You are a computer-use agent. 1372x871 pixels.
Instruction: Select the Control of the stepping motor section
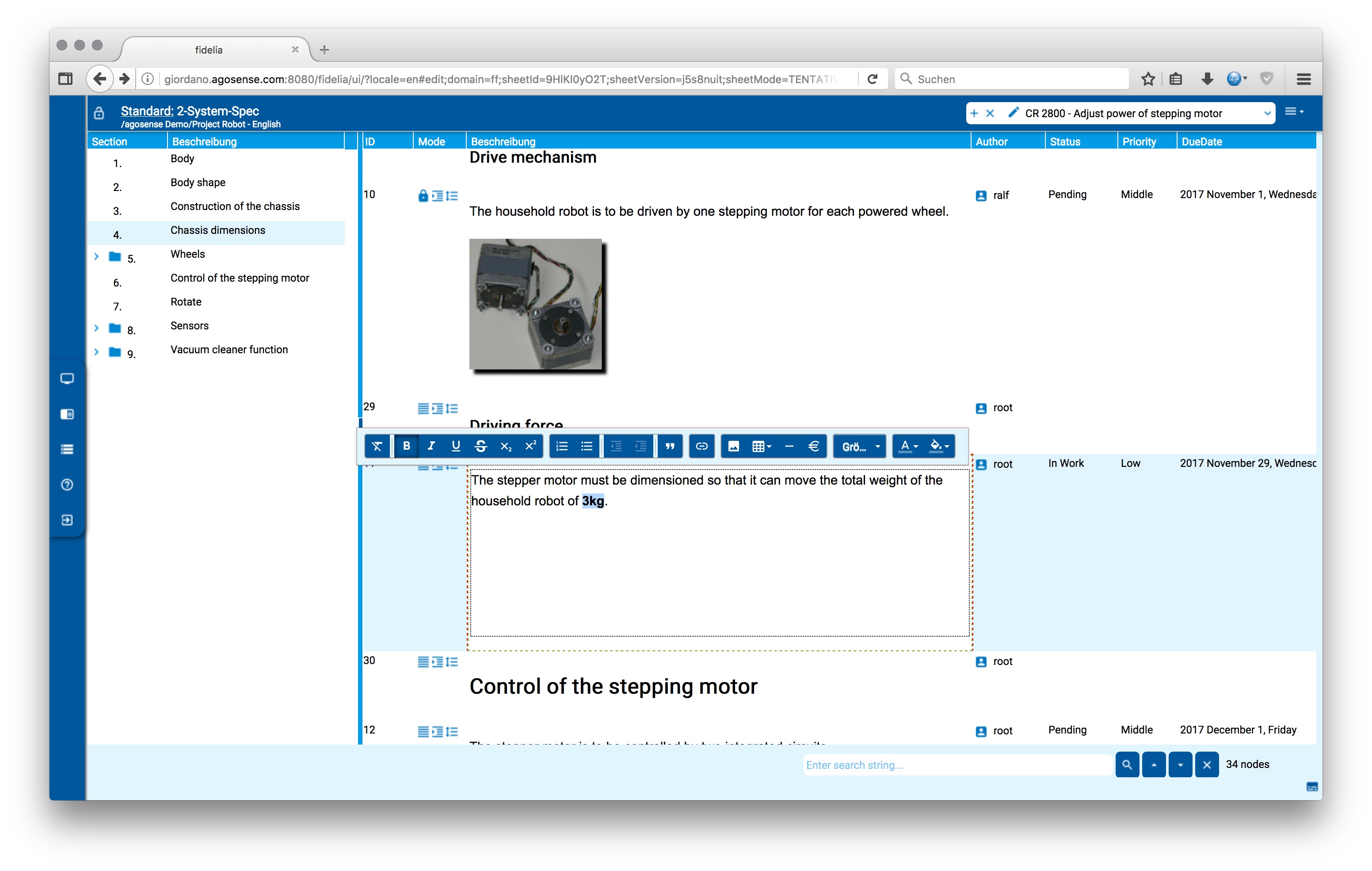tap(239, 278)
